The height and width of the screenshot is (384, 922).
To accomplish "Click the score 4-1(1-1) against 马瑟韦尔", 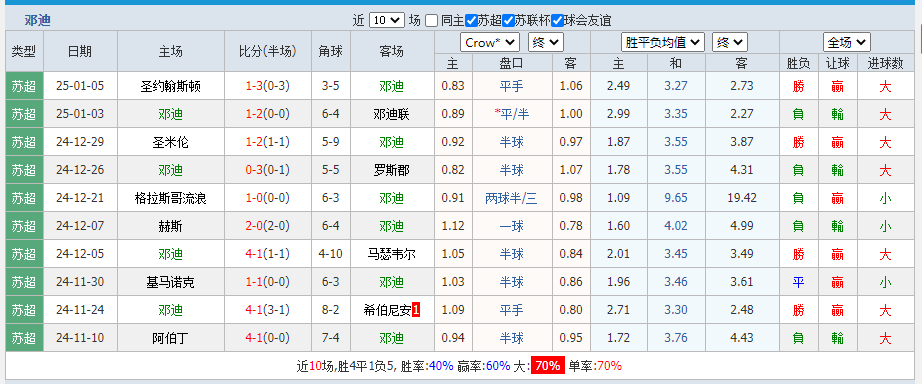I will click(268, 254).
